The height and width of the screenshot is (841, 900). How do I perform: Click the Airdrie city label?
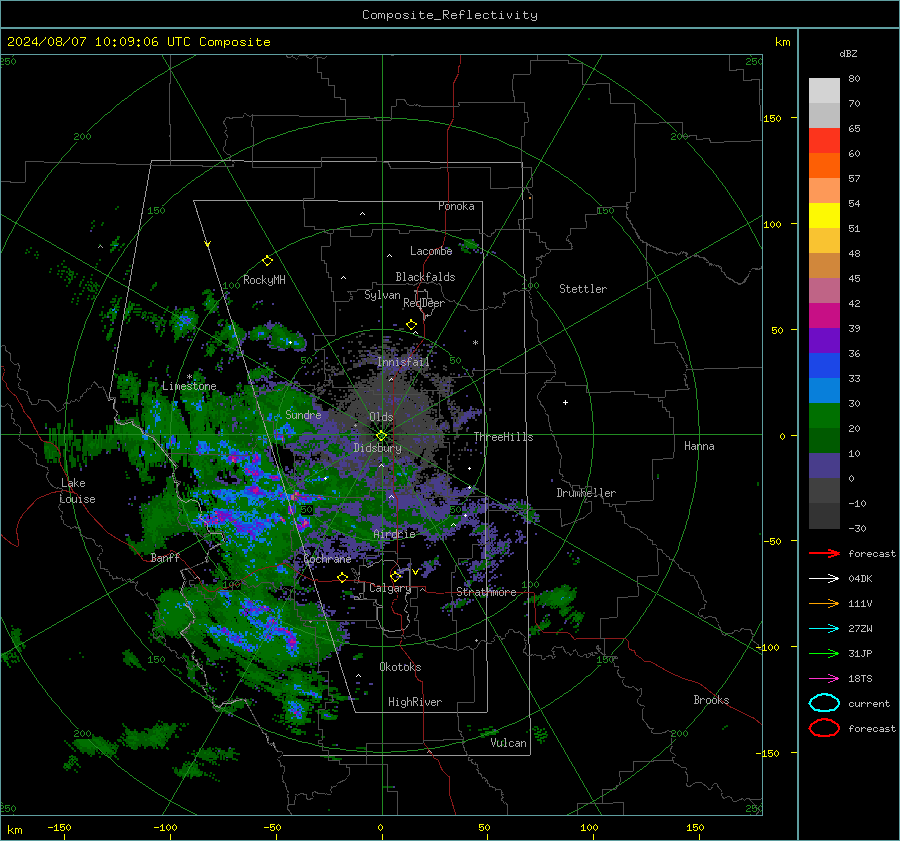[394, 534]
